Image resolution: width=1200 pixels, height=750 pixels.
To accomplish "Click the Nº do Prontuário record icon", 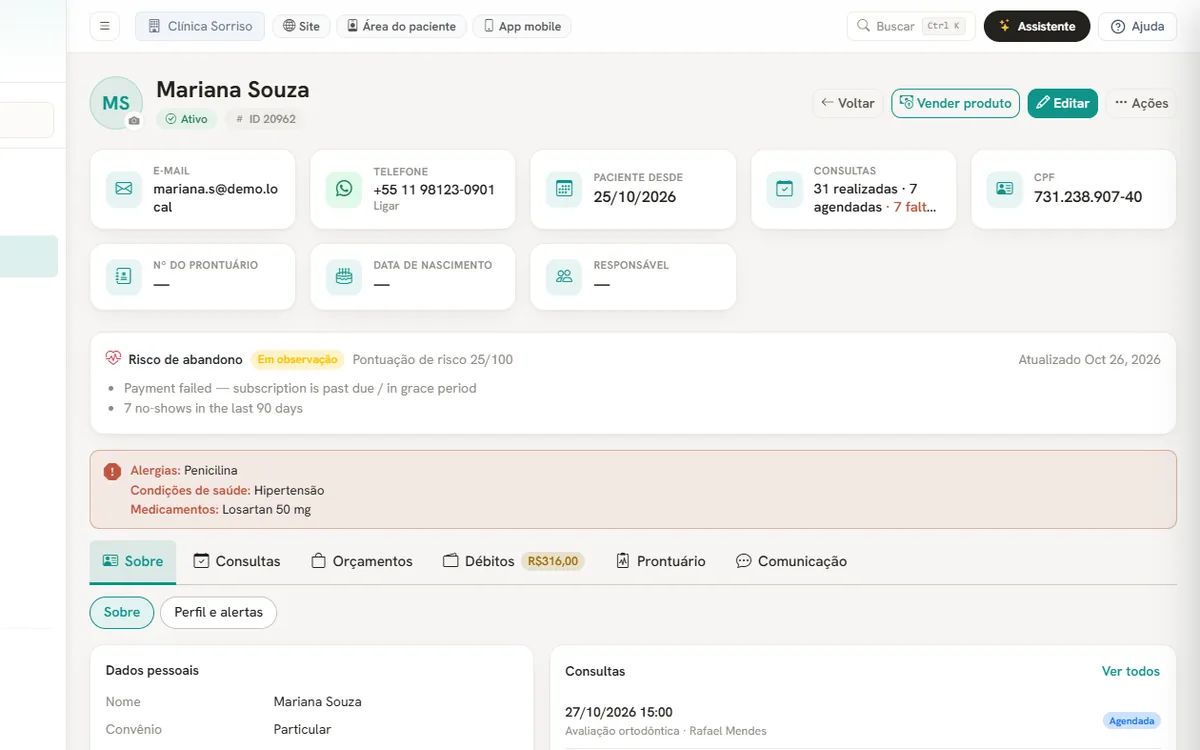I will 124,276.
